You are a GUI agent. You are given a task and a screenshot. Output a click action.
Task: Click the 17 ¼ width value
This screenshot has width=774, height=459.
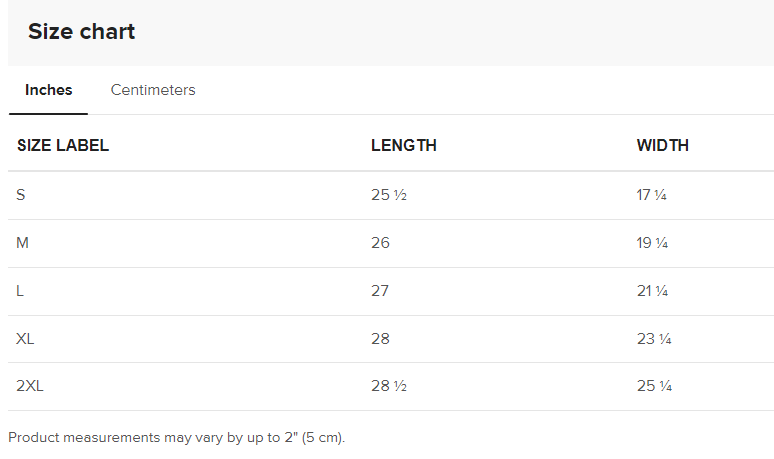651,195
